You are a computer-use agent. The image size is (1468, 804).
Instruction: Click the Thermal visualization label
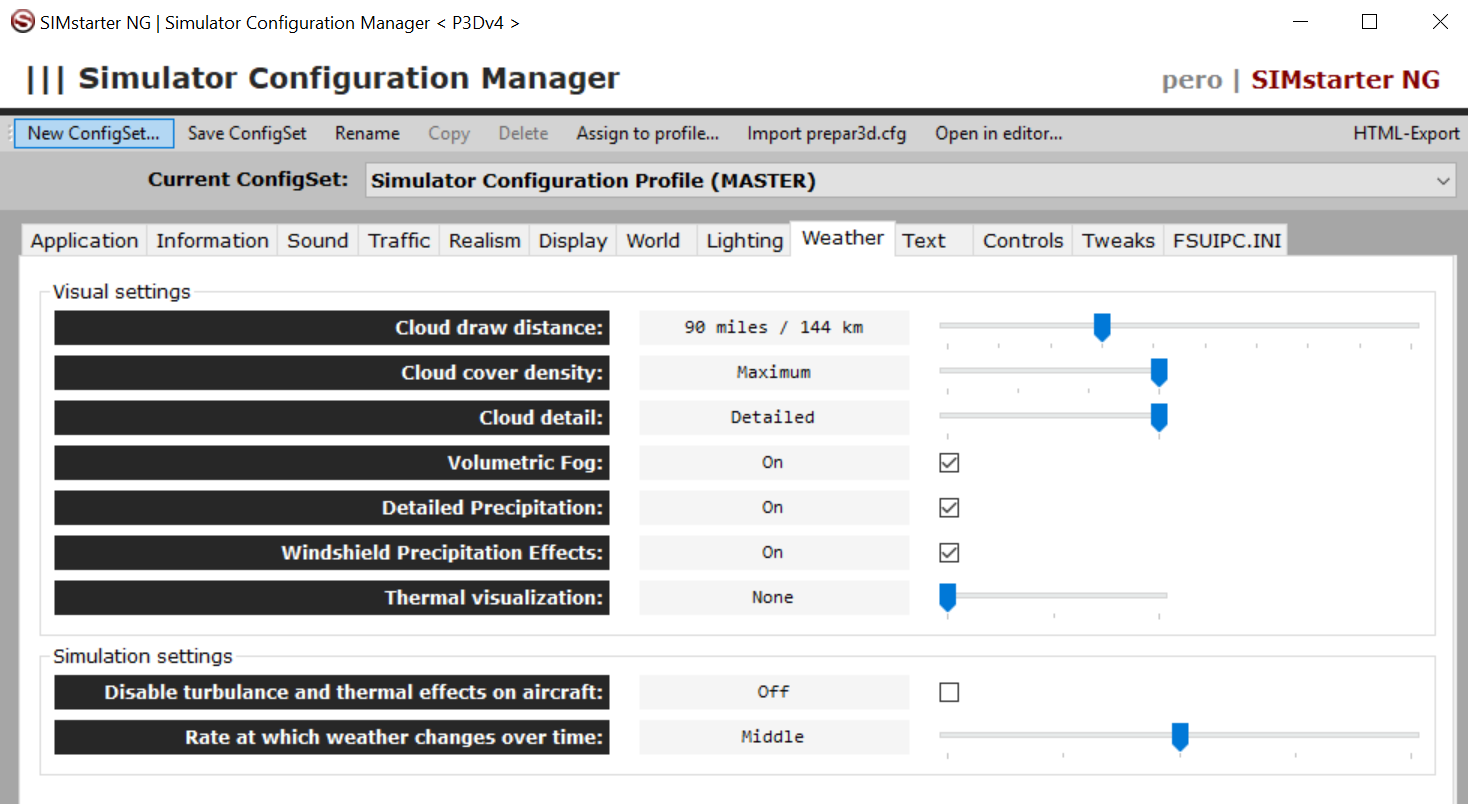[332, 597]
